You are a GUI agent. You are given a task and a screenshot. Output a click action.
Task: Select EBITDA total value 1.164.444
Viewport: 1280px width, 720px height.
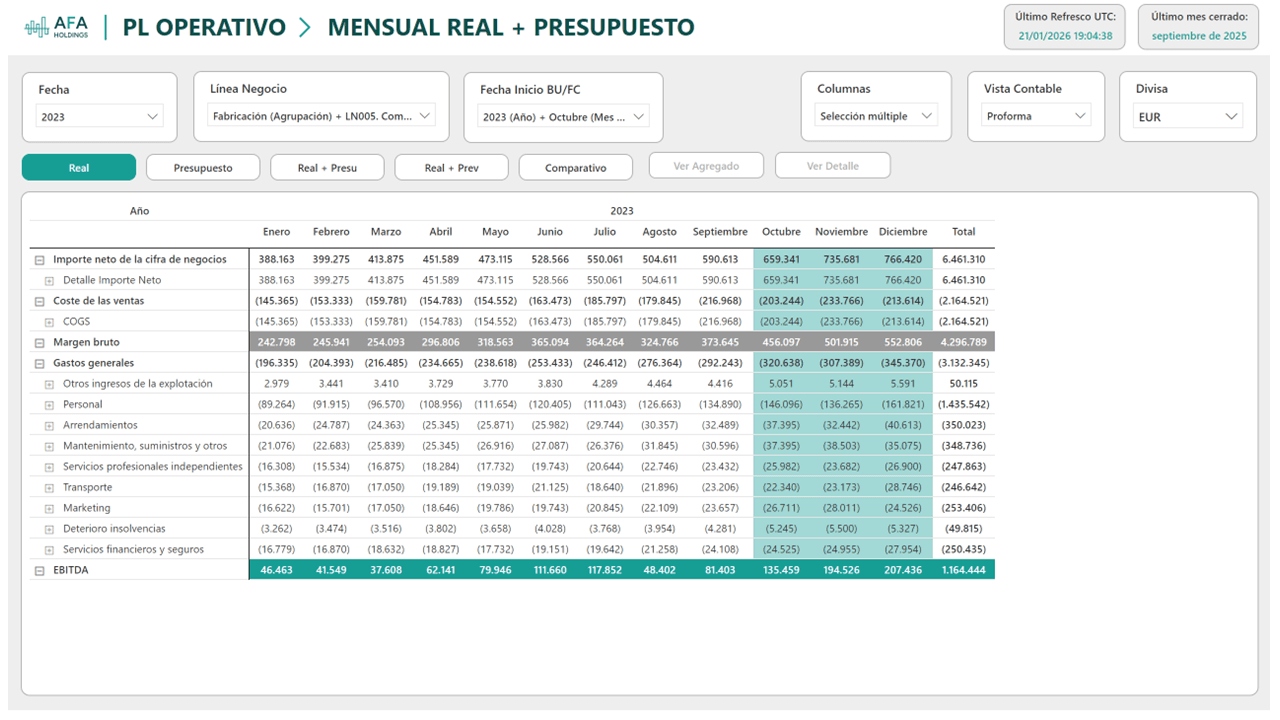[963, 570]
